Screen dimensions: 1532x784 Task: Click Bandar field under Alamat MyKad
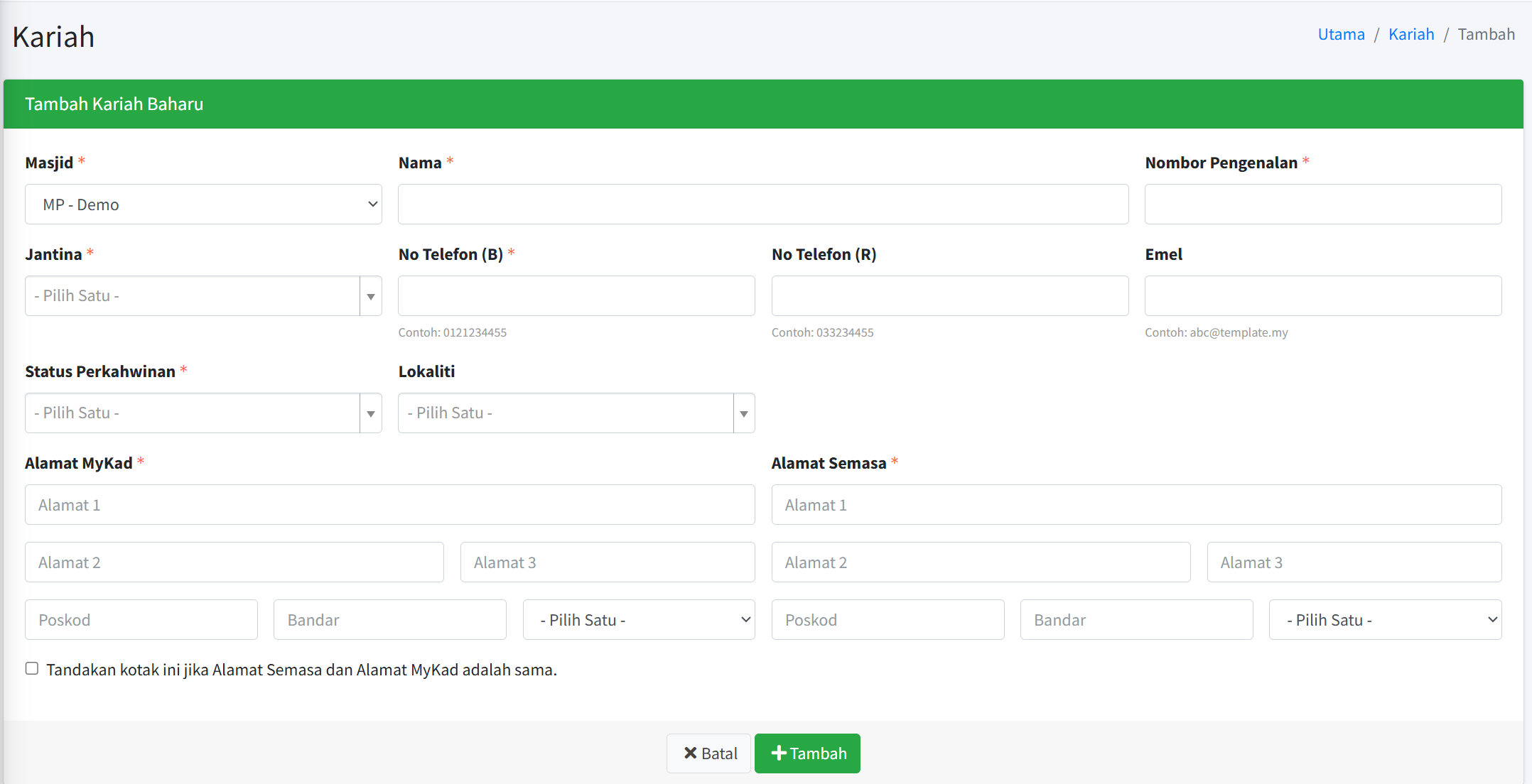[389, 620]
